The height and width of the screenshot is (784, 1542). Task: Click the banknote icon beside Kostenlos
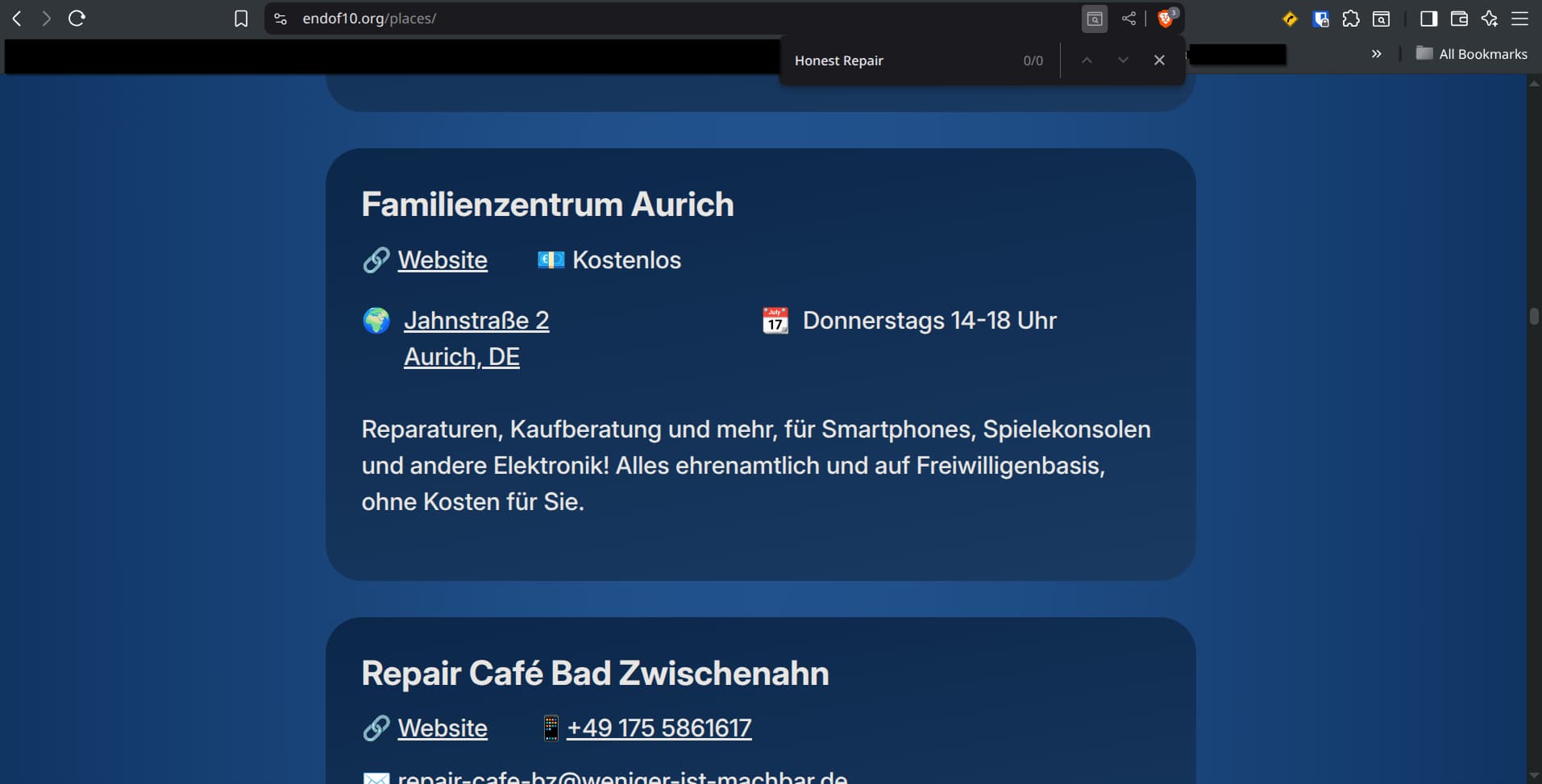[x=551, y=260]
